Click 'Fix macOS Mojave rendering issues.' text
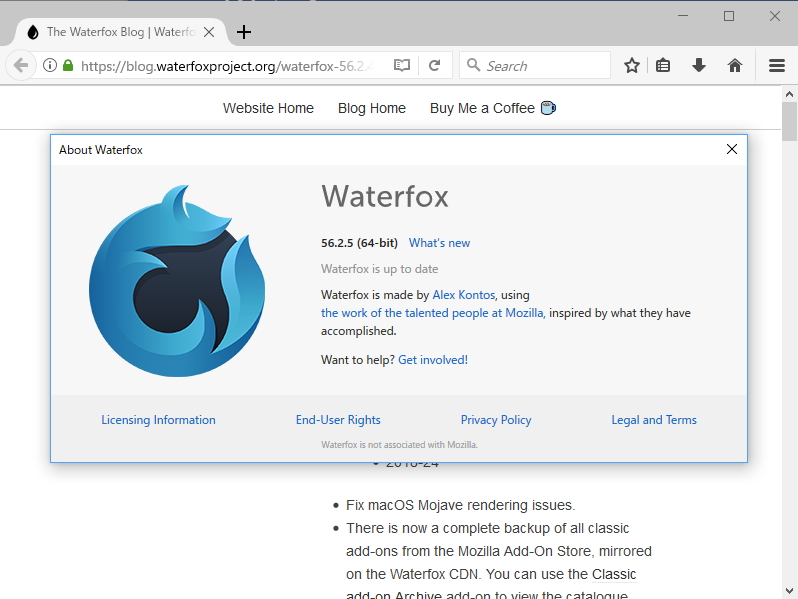Viewport: 798px width, 599px height. tap(461, 505)
